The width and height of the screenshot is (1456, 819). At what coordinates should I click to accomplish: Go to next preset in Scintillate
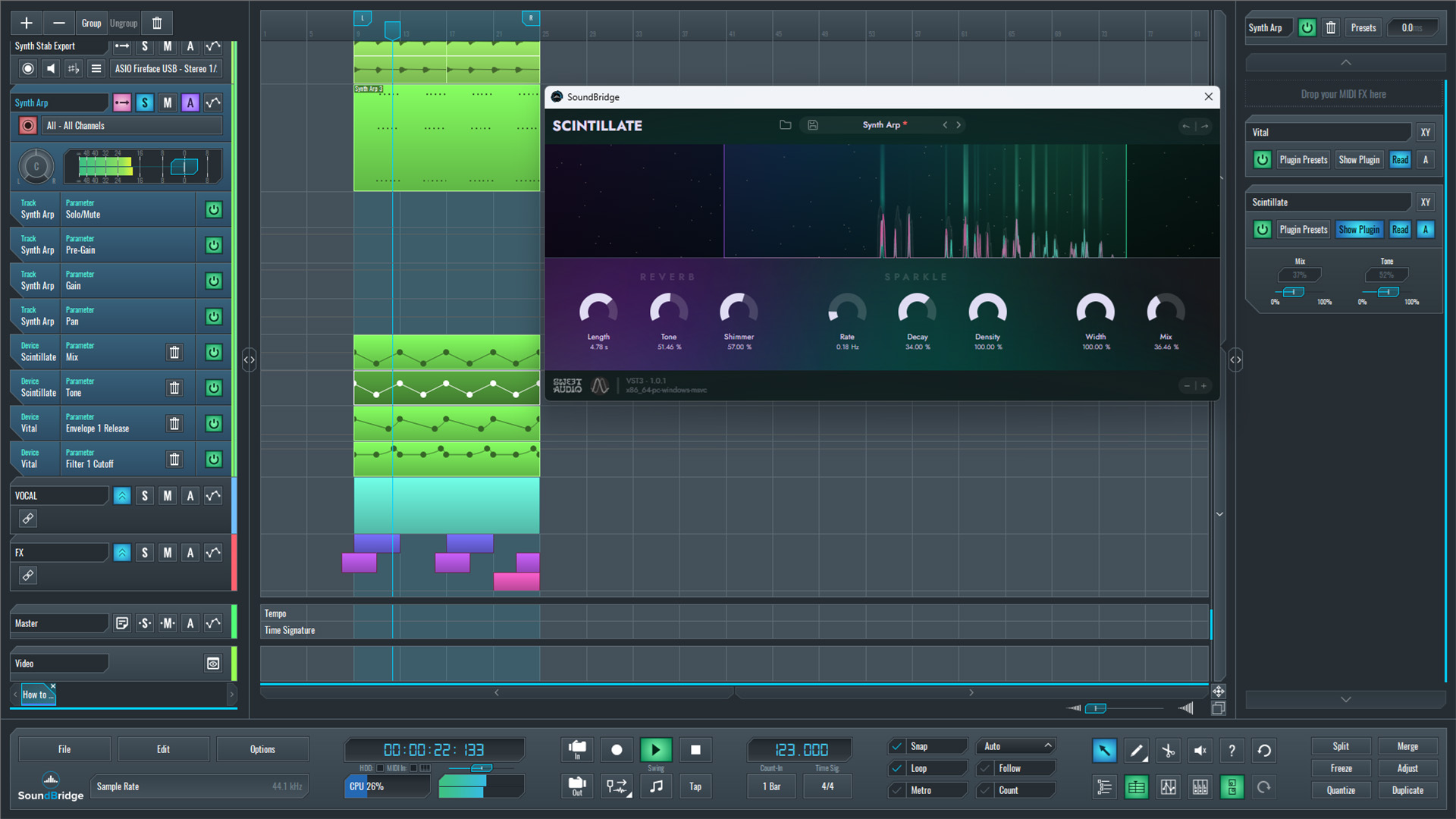pos(959,125)
